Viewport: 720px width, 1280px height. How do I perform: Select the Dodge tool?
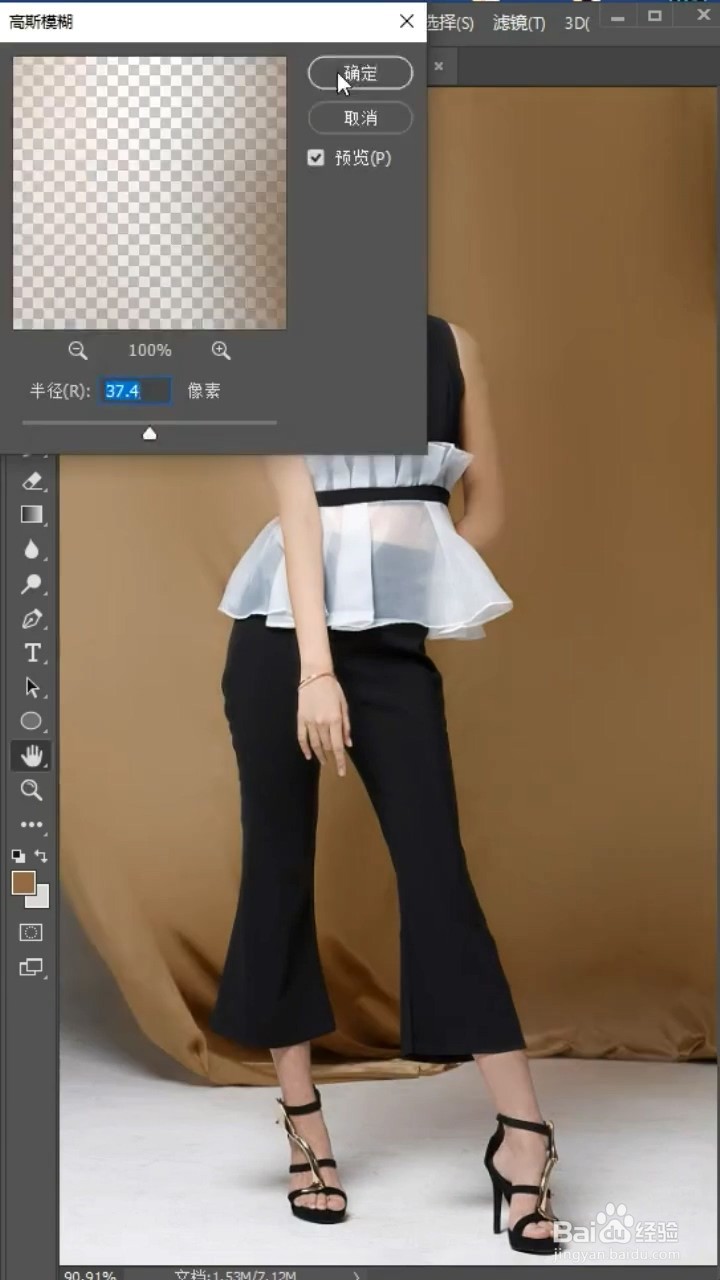[x=32, y=584]
